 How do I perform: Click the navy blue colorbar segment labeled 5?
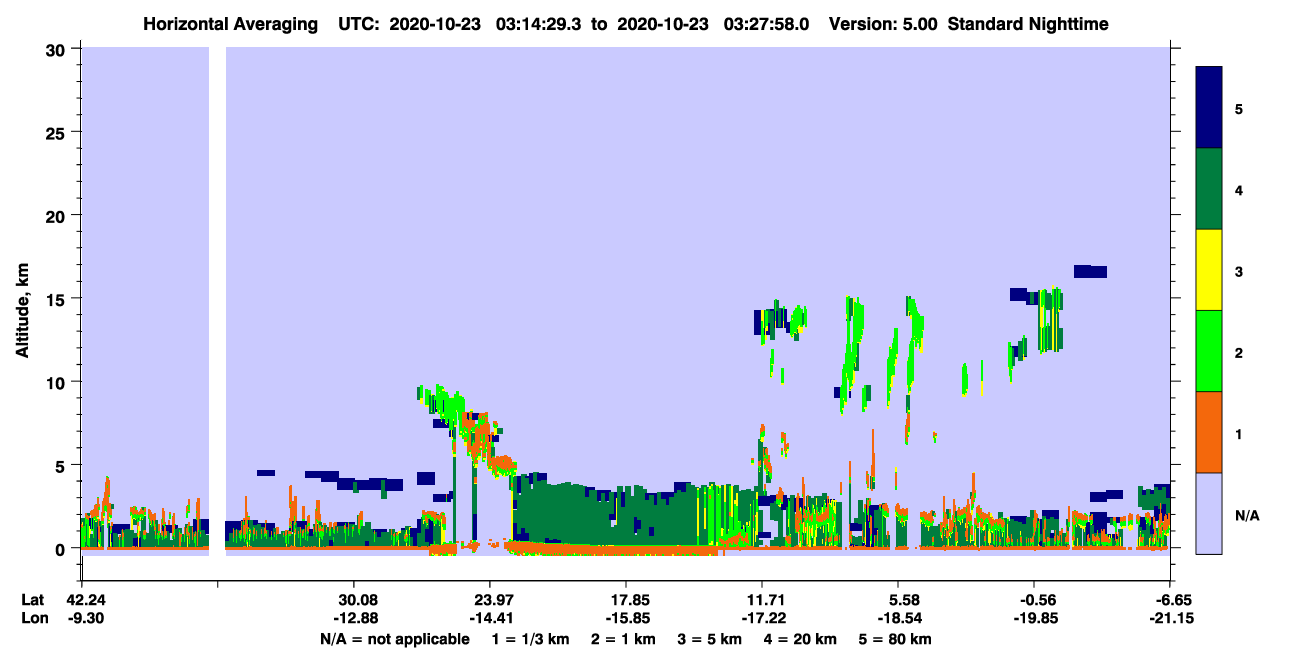tap(1209, 108)
